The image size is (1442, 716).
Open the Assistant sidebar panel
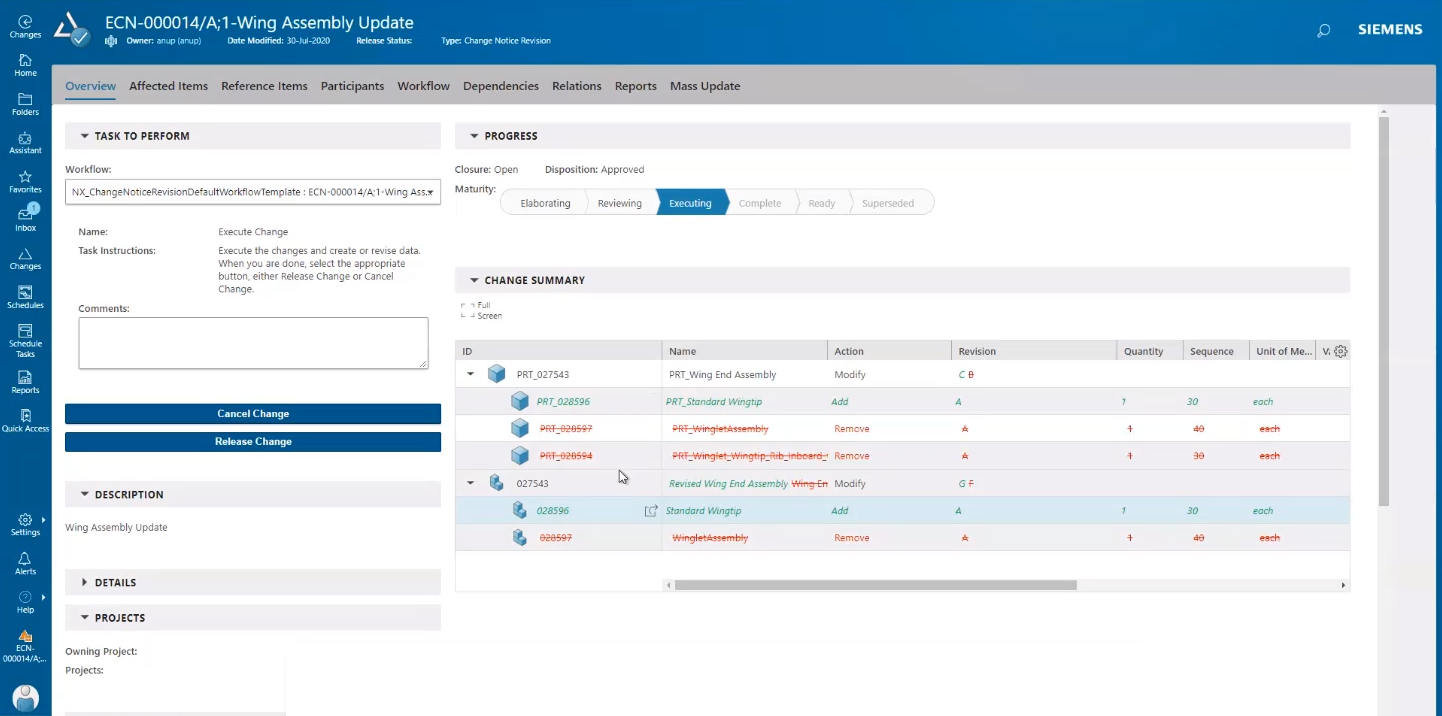tap(25, 142)
